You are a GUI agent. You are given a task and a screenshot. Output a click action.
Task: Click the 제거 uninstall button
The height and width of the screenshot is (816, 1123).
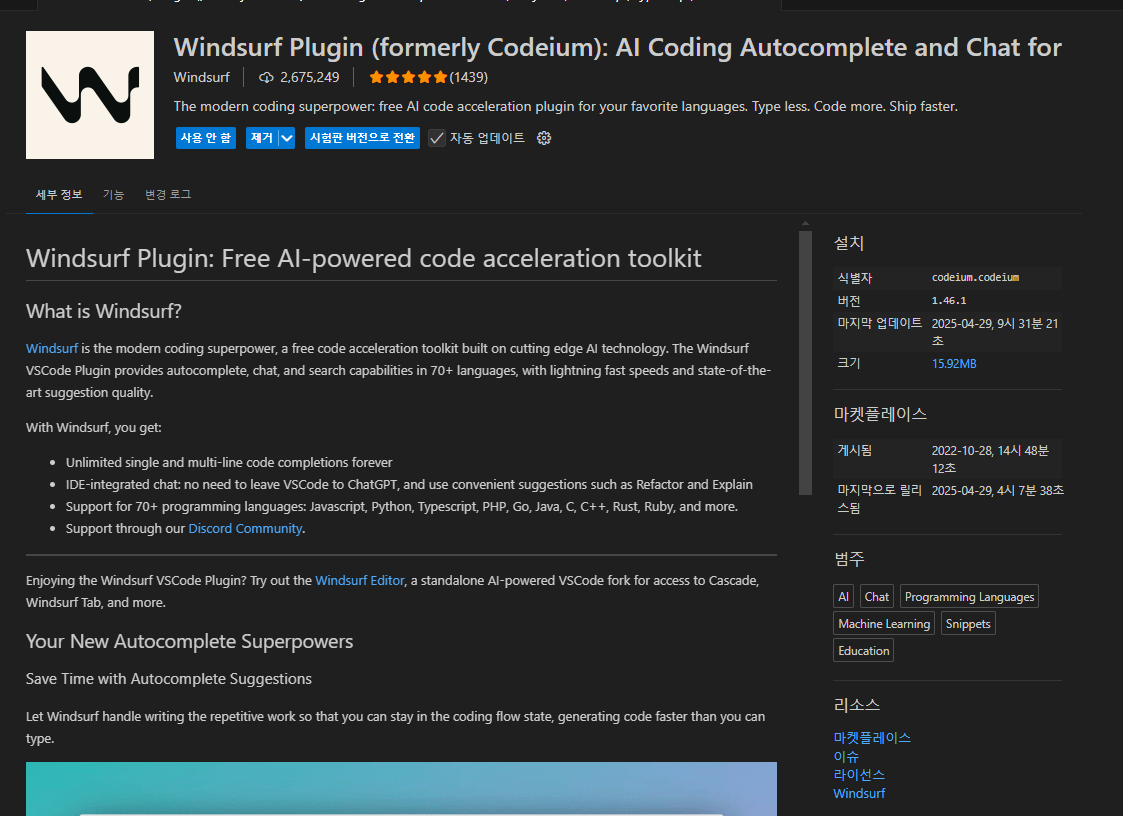pyautogui.click(x=262, y=138)
